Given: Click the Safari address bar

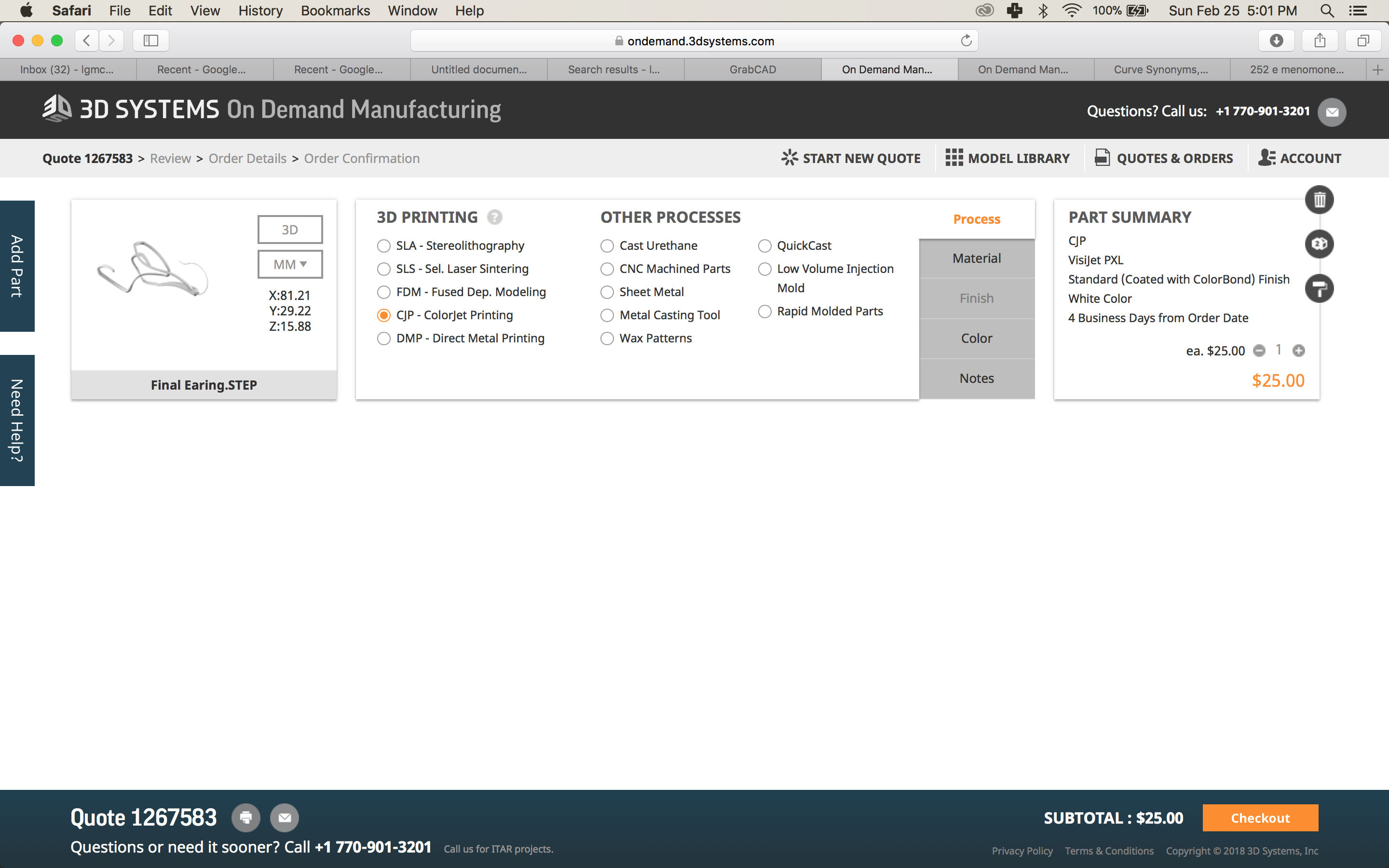Looking at the screenshot, I should pyautogui.click(x=694, y=41).
